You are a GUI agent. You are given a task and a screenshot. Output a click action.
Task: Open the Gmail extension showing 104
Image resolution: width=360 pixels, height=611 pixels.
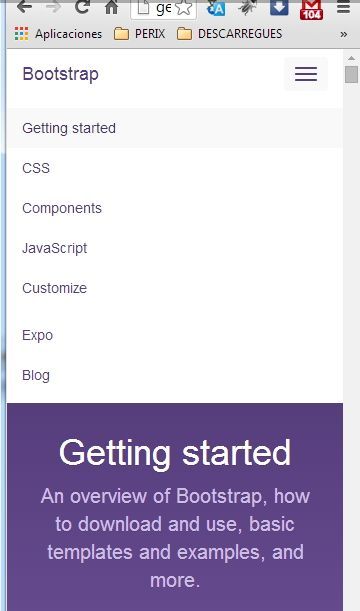coord(311,9)
